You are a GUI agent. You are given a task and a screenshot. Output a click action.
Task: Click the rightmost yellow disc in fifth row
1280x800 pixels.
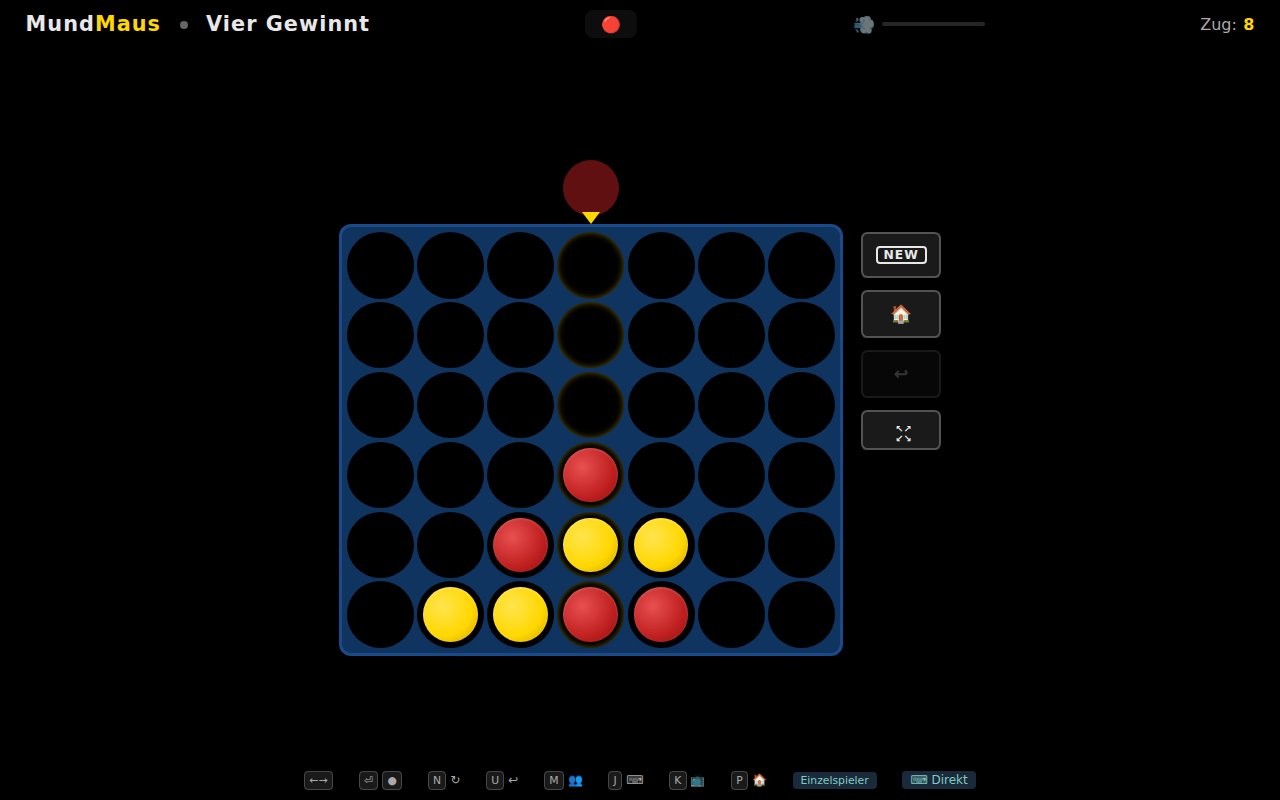pyautogui.click(x=661, y=545)
